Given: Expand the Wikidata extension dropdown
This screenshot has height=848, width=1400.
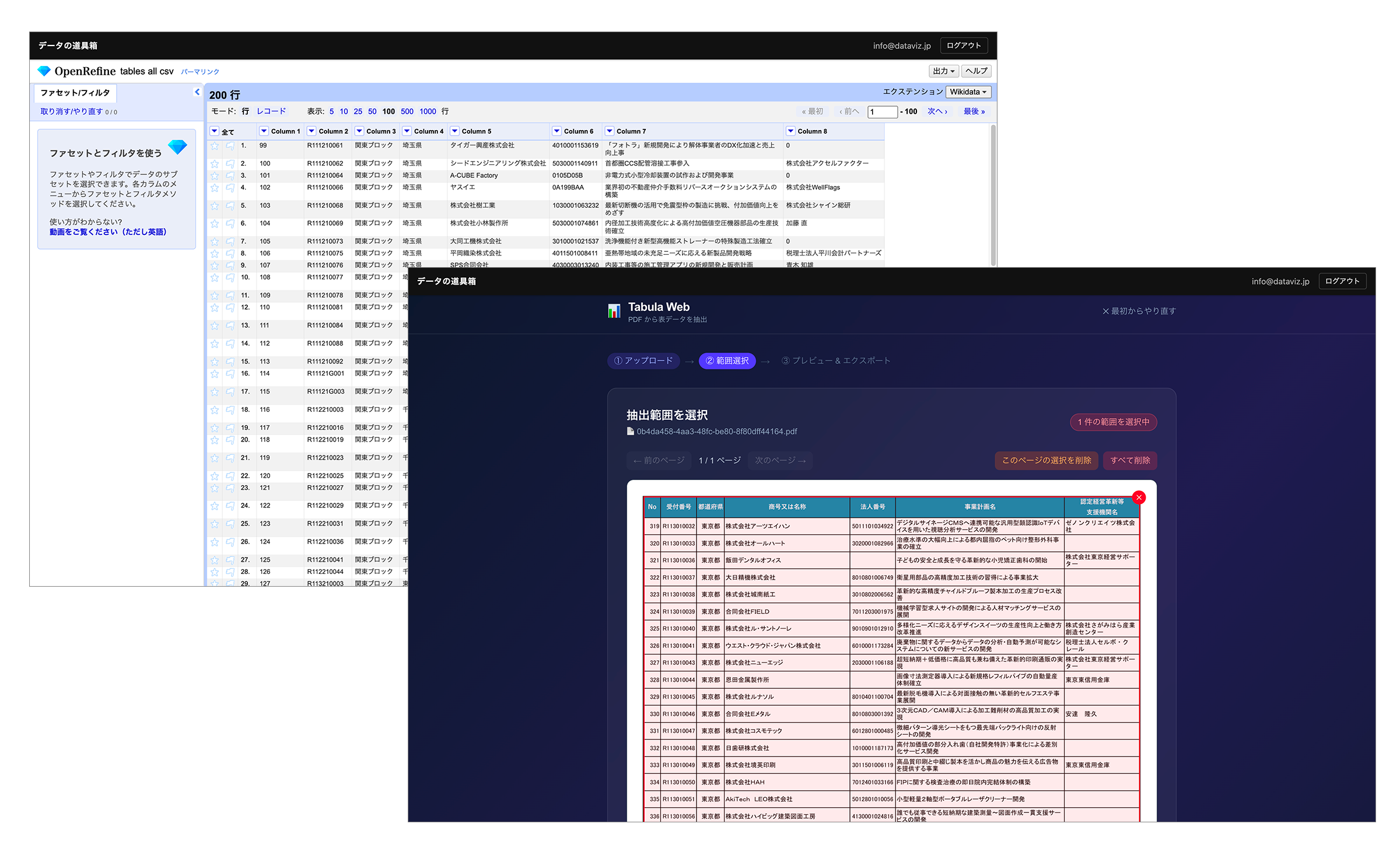Looking at the screenshot, I should pos(968,92).
